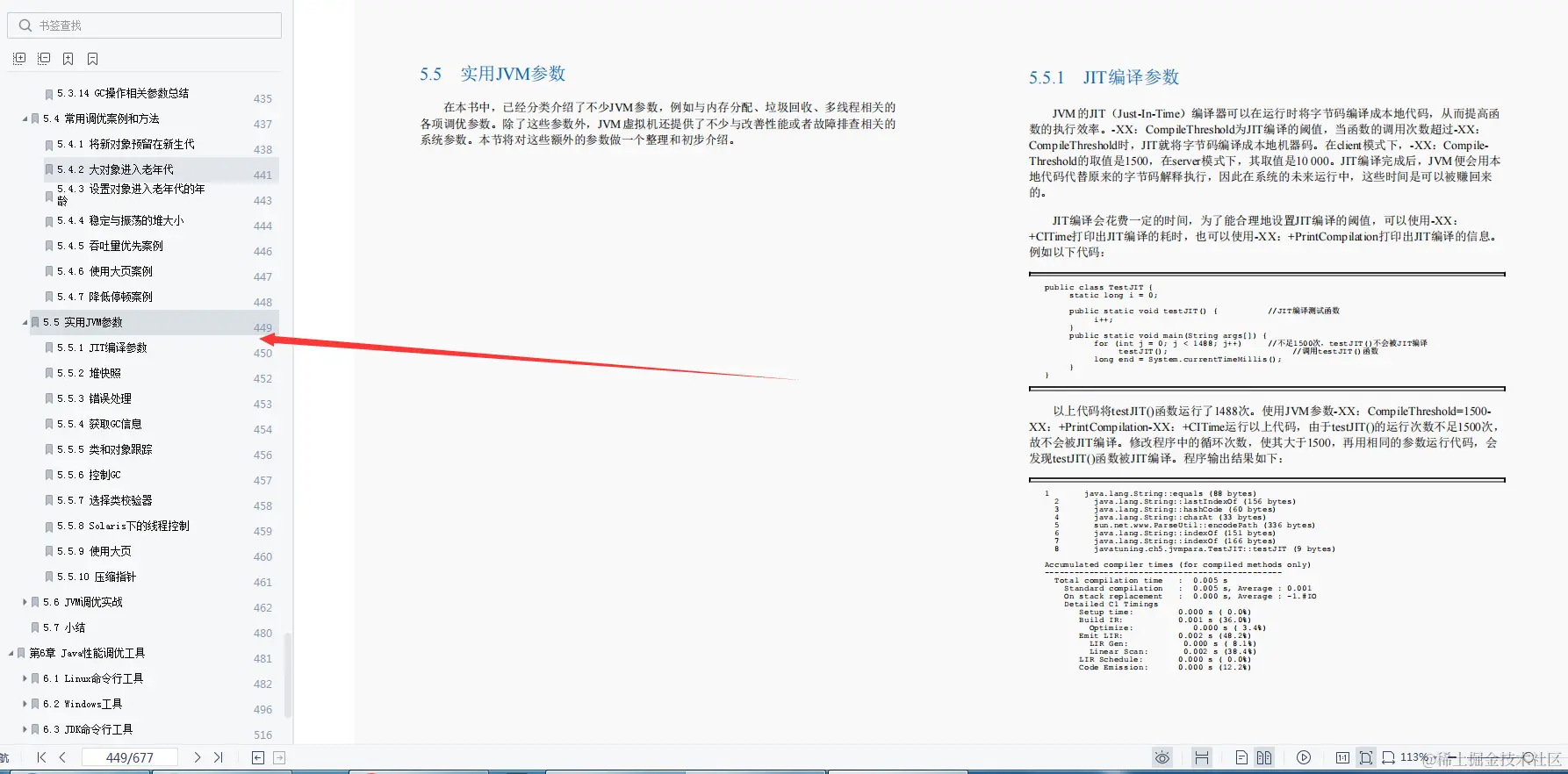
Task: Click the magnifier icon in bookmark search
Action: click(x=25, y=25)
